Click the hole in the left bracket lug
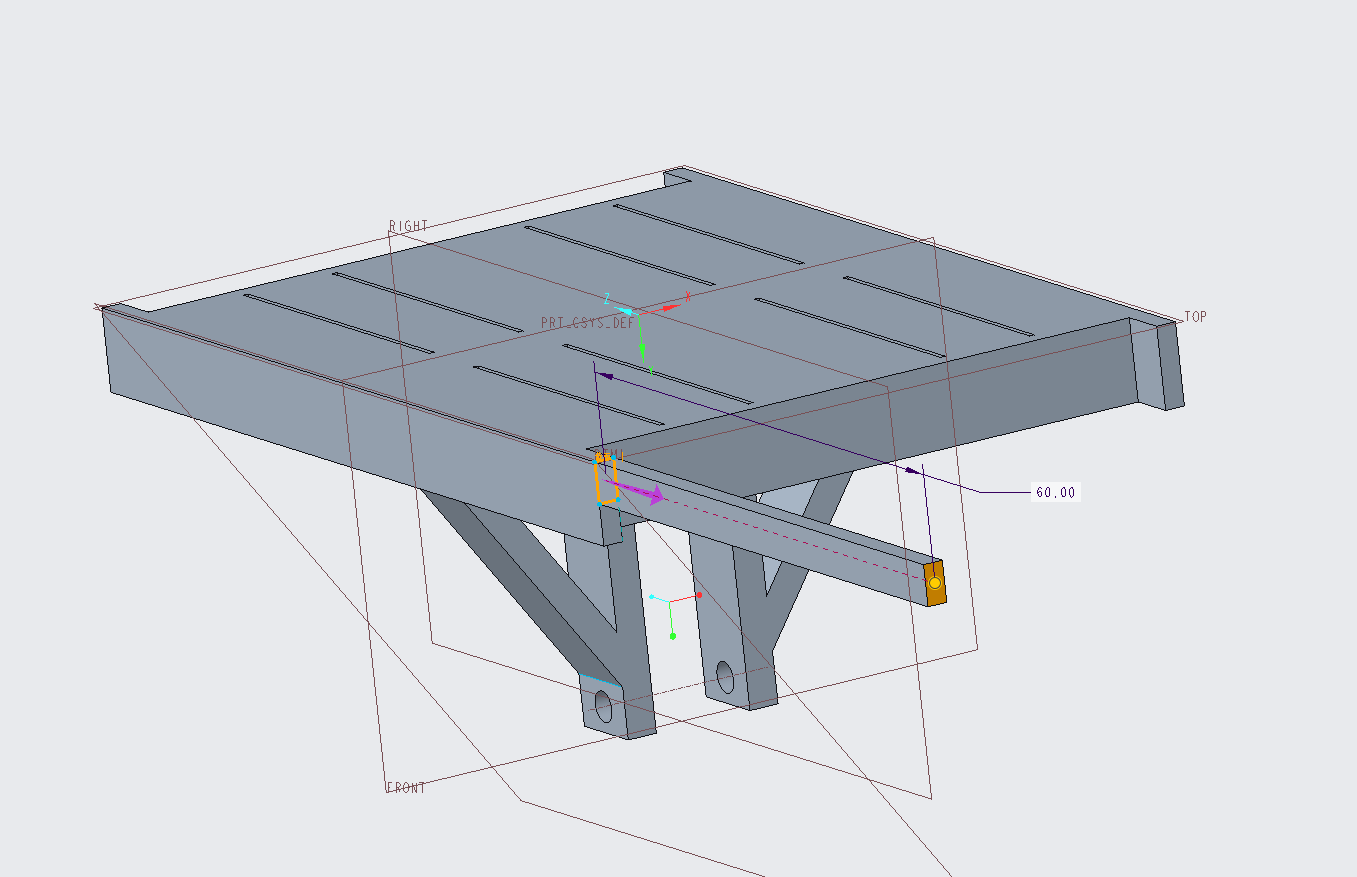This screenshot has width=1357, height=877. (603, 706)
